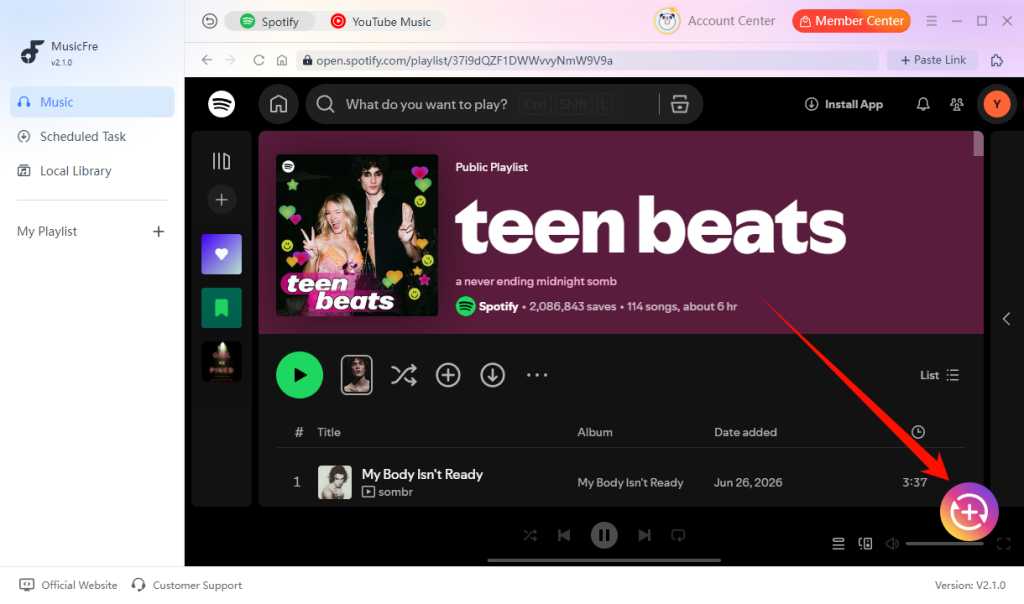This screenshot has height=604, width=1024.
Task: Click the Spotify Home button
Action: pos(279,104)
